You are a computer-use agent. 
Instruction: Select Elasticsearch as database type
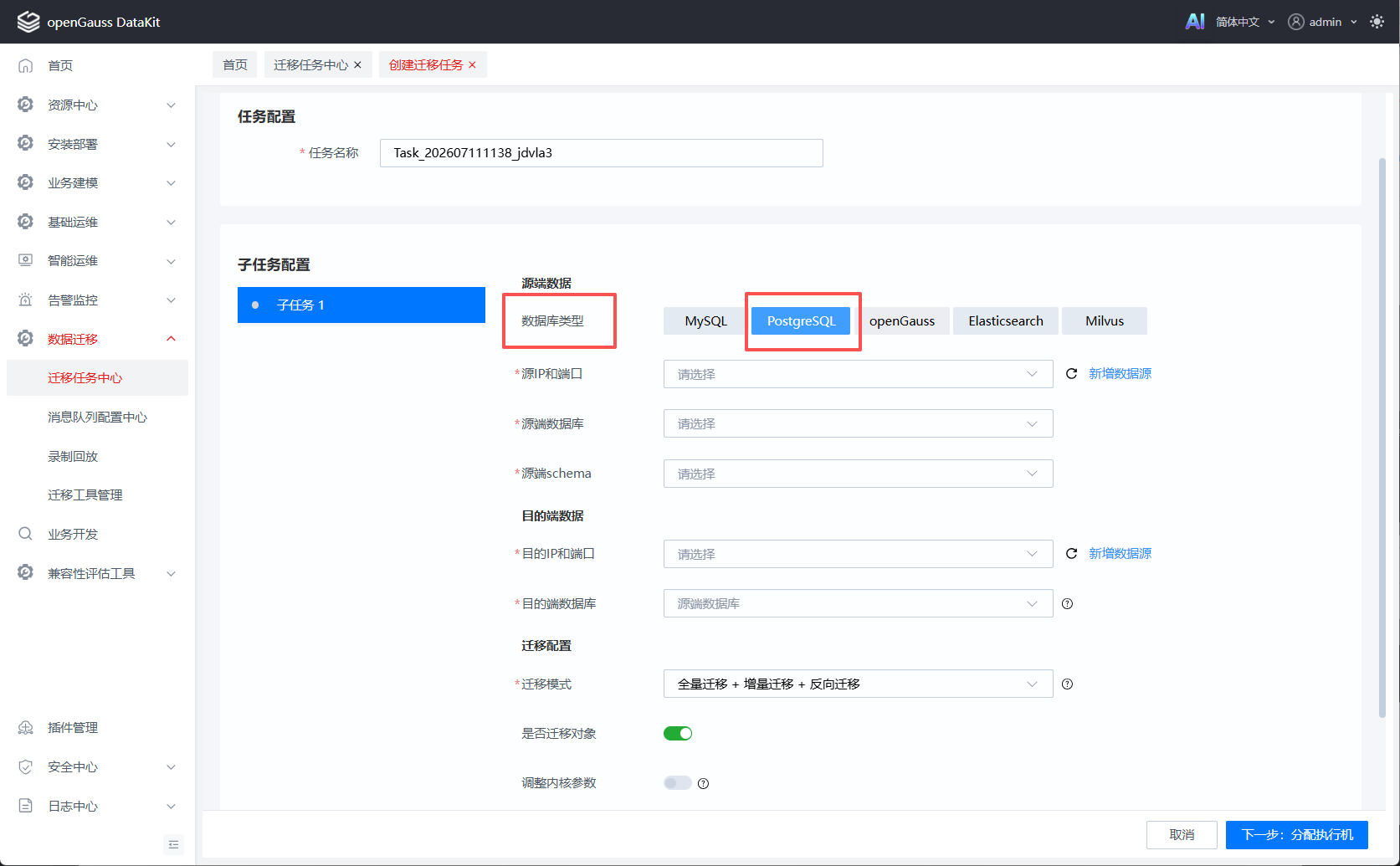click(1006, 321)
